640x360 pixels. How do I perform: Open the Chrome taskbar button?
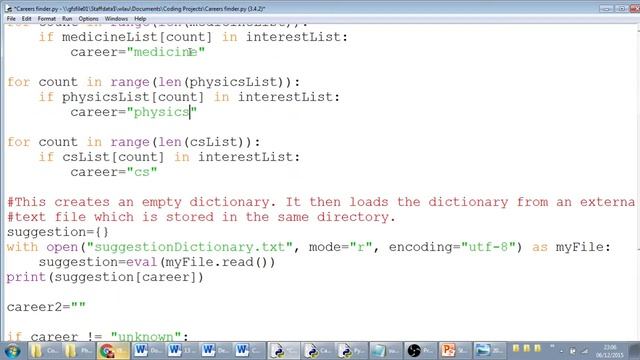113,351
